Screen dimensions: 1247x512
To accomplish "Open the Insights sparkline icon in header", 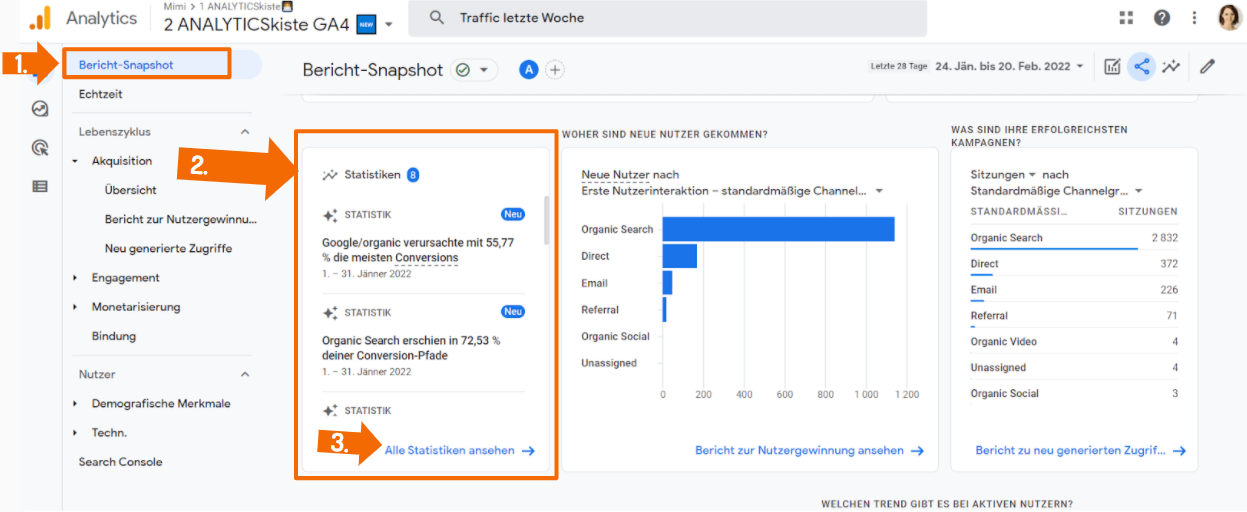I will tap(1170, 67).
